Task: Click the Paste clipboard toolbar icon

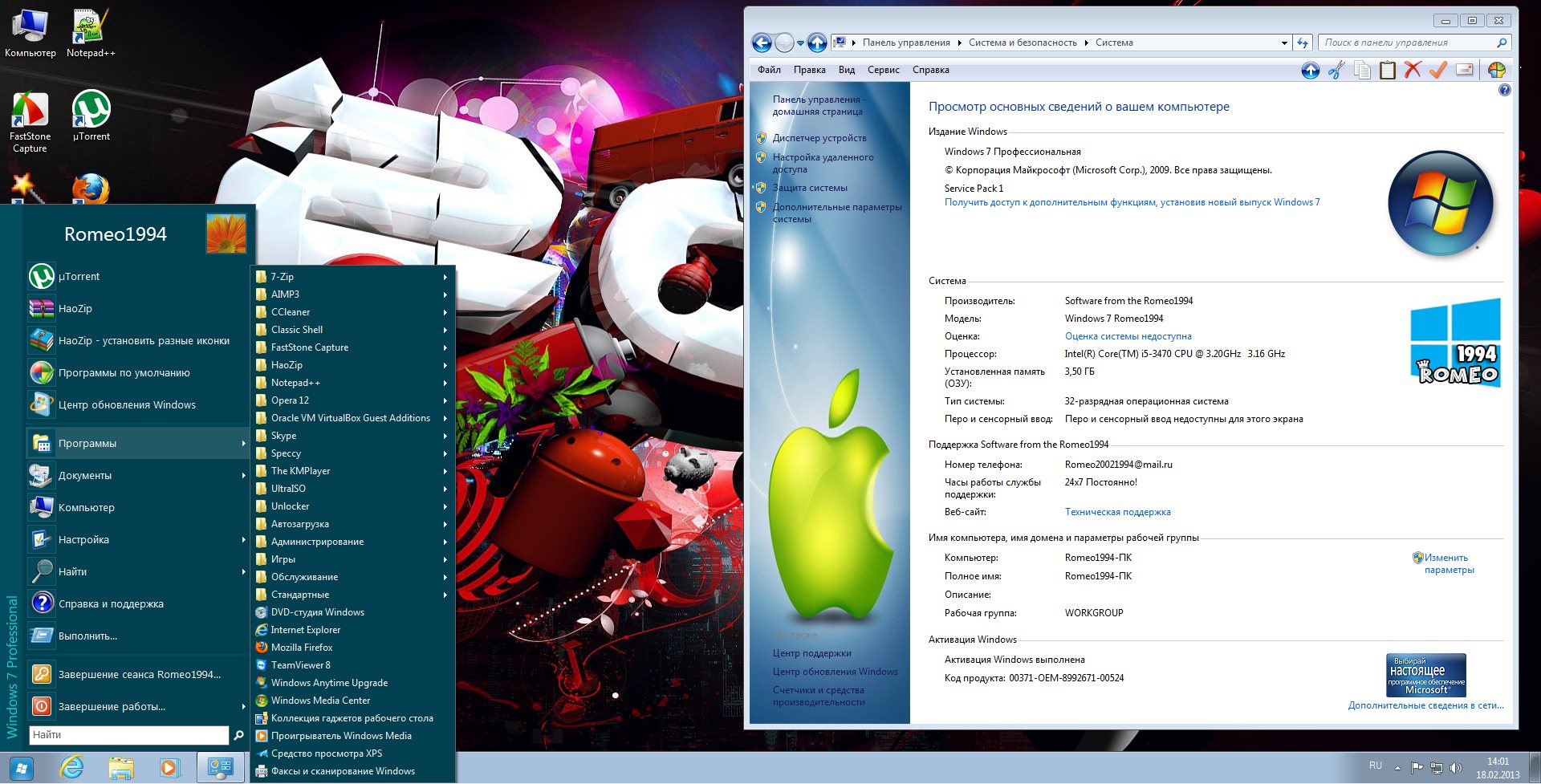Action: 1387,71
